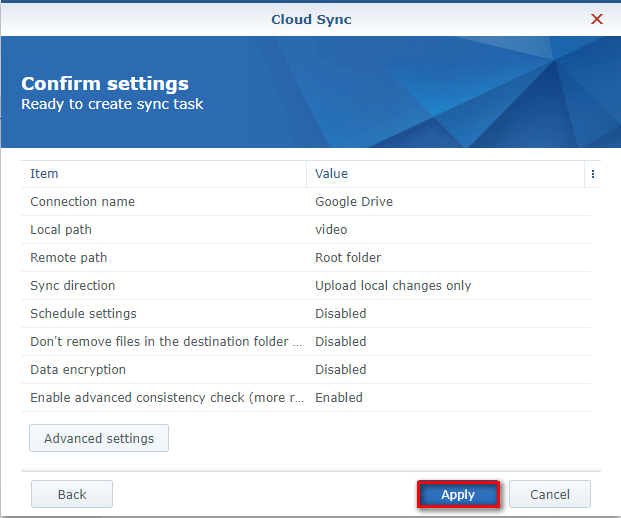Click the Item column header

tap(45, 174)
